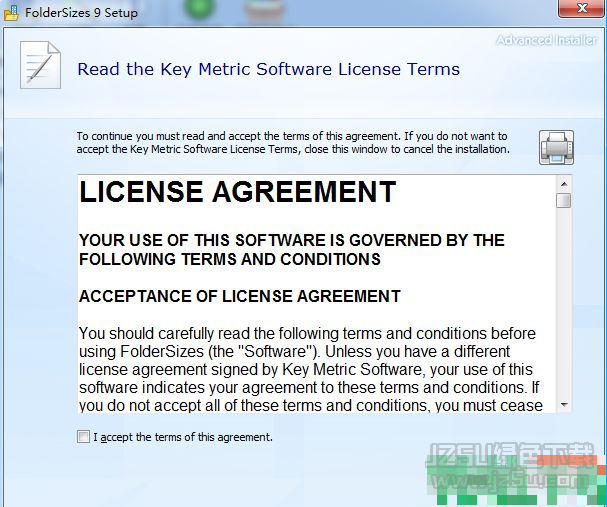Print the license agreement via printer icon
607x507 pixels.
pyautogui.click(x=556, y=147)
